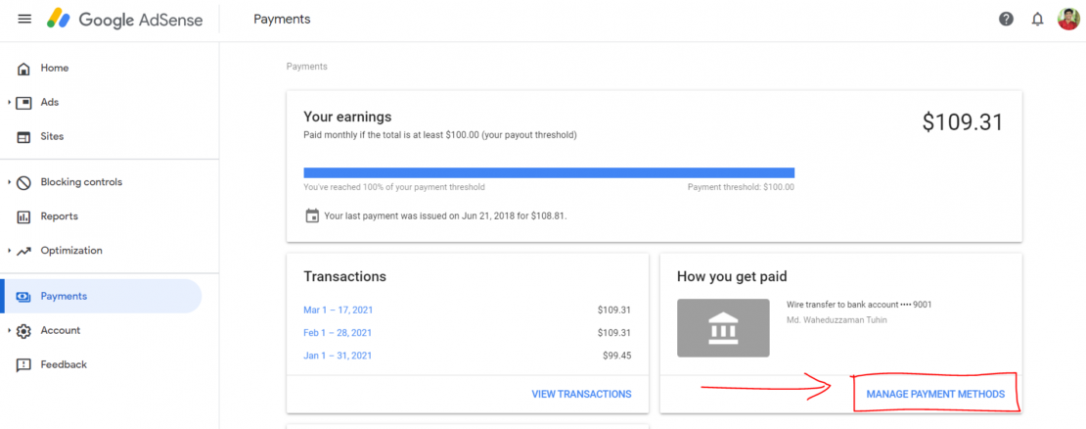Open the Help question mark icon
This screenshot has width=1086, height=429.
point(1006,19)
